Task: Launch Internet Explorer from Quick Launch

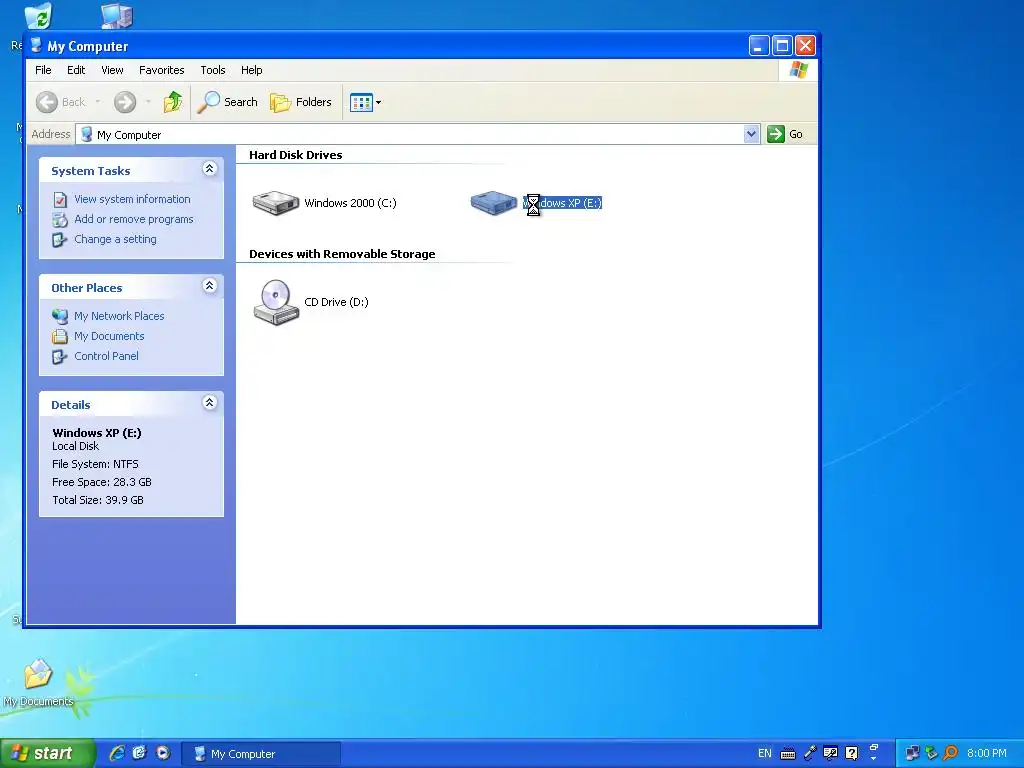Action: coord(117,753)
